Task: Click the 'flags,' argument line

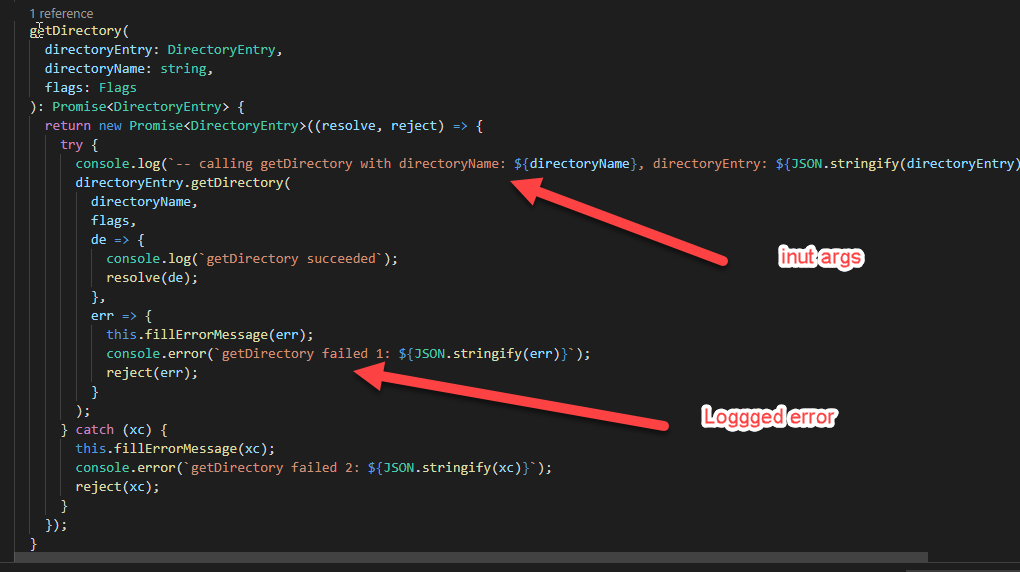Action: point(113,221)
